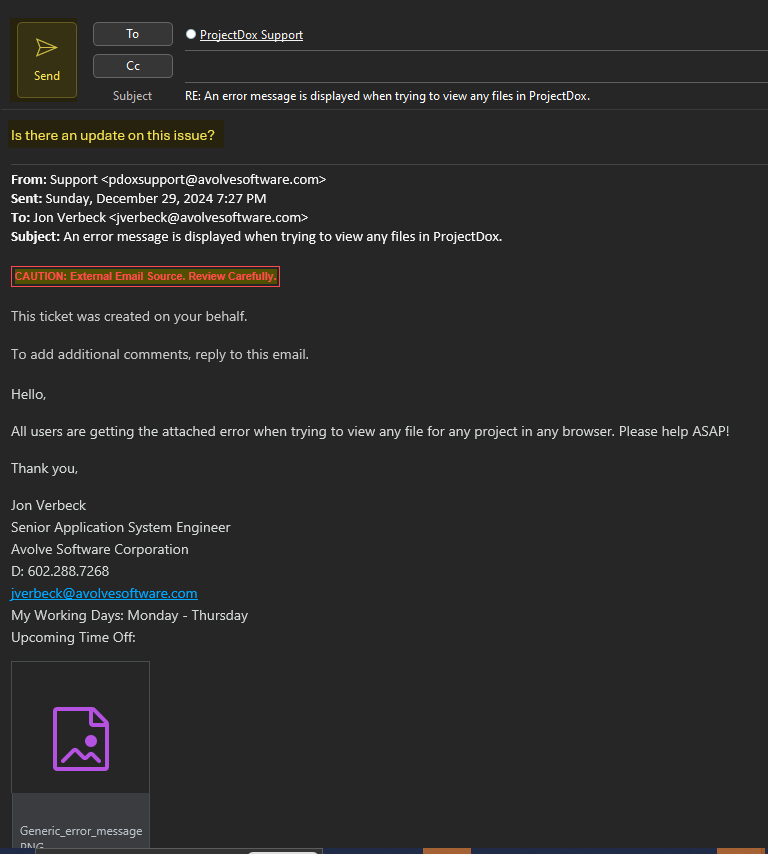Send the email with the Send button
The image size is (768, 854).
[x=47, y=60]
